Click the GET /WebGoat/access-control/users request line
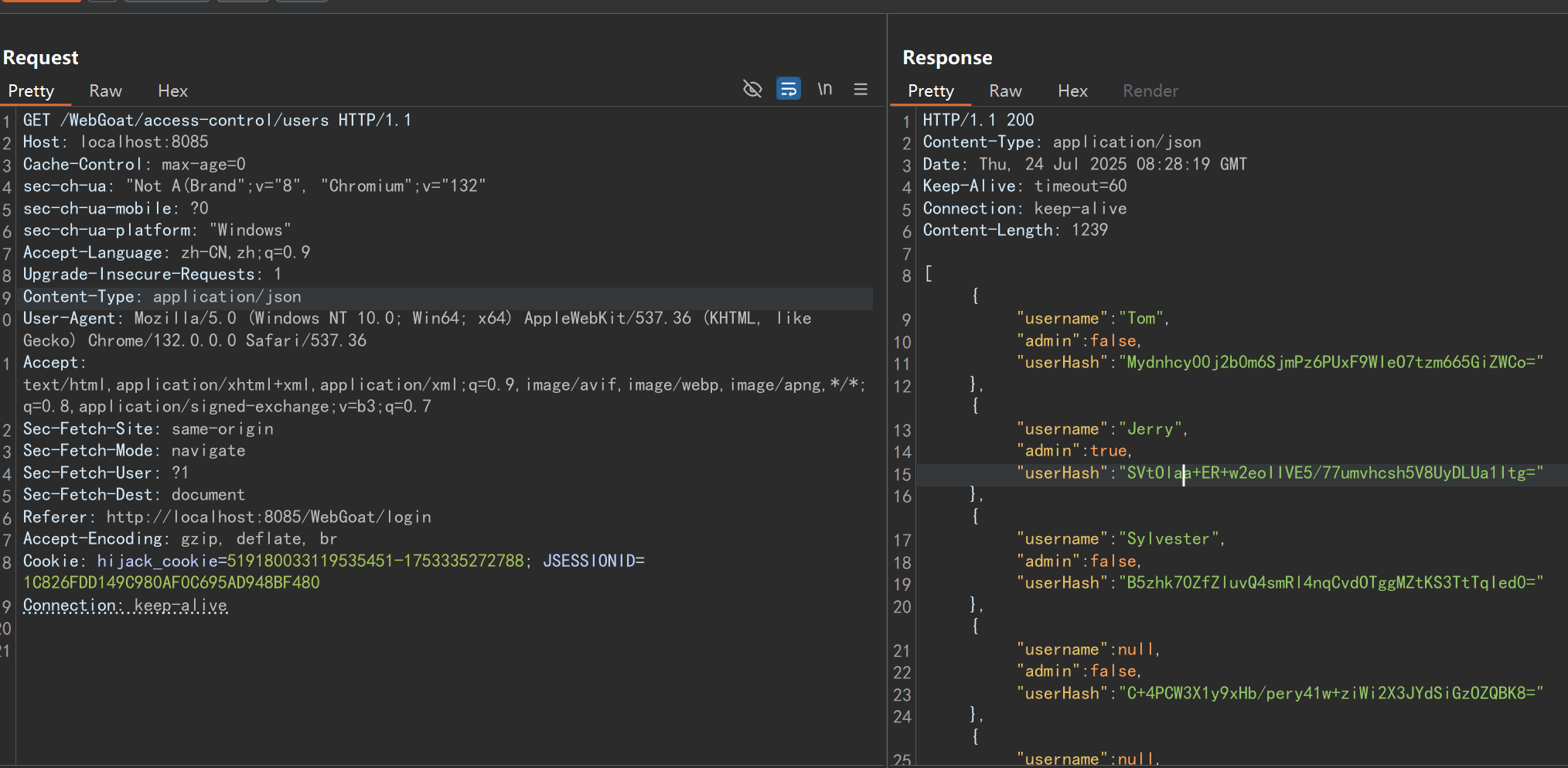 pyautogui.click(x=217, y=120)
